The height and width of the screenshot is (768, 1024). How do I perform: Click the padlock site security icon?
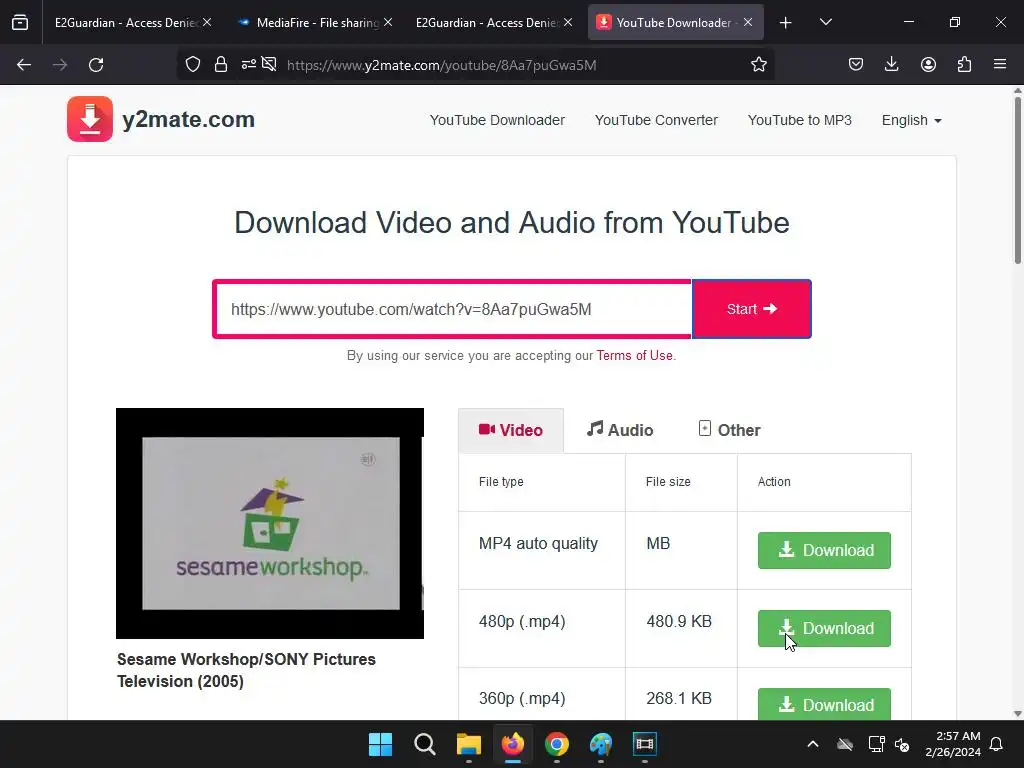221,65
